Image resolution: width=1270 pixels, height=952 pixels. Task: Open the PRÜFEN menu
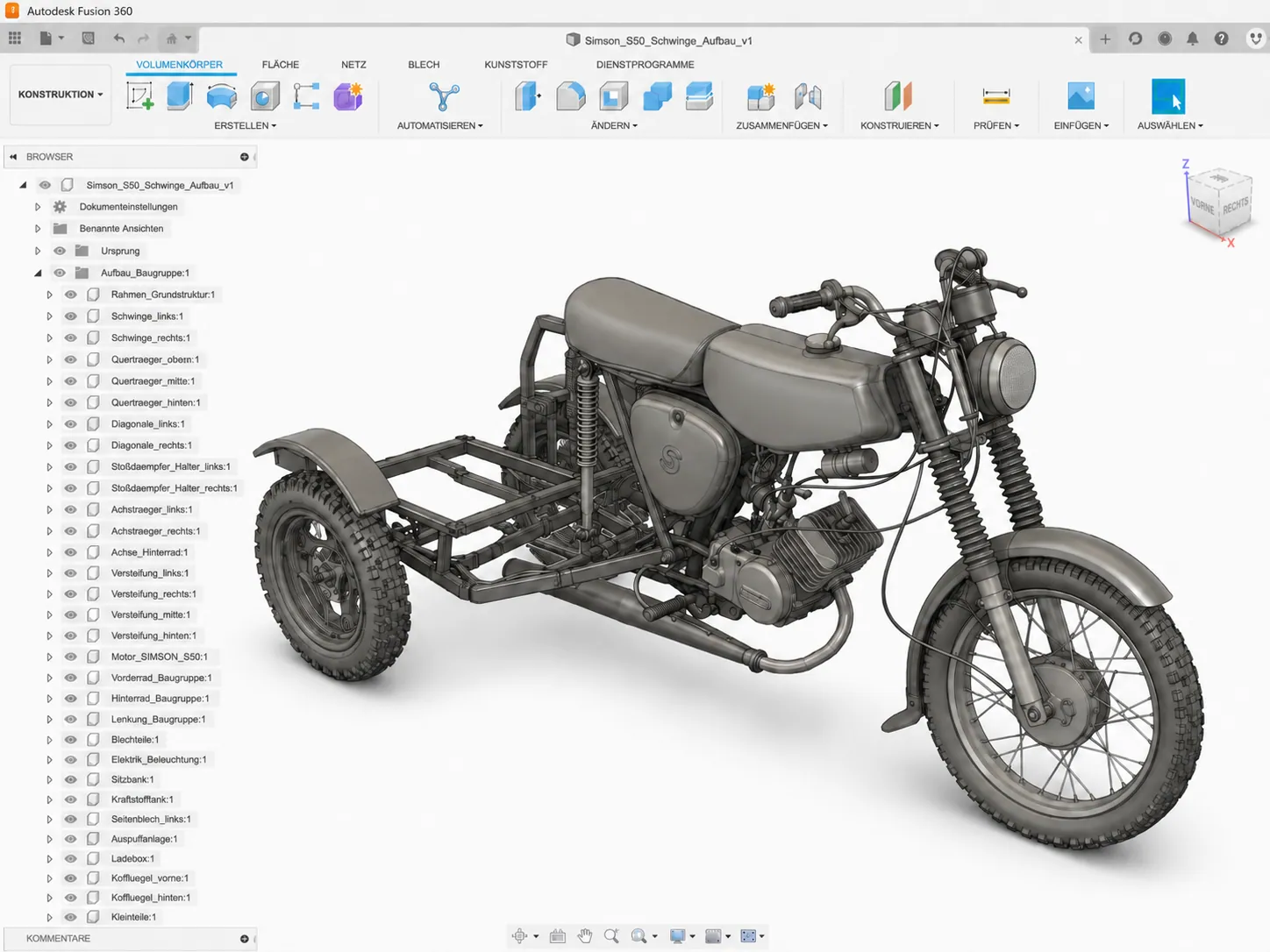pos(996,125)
